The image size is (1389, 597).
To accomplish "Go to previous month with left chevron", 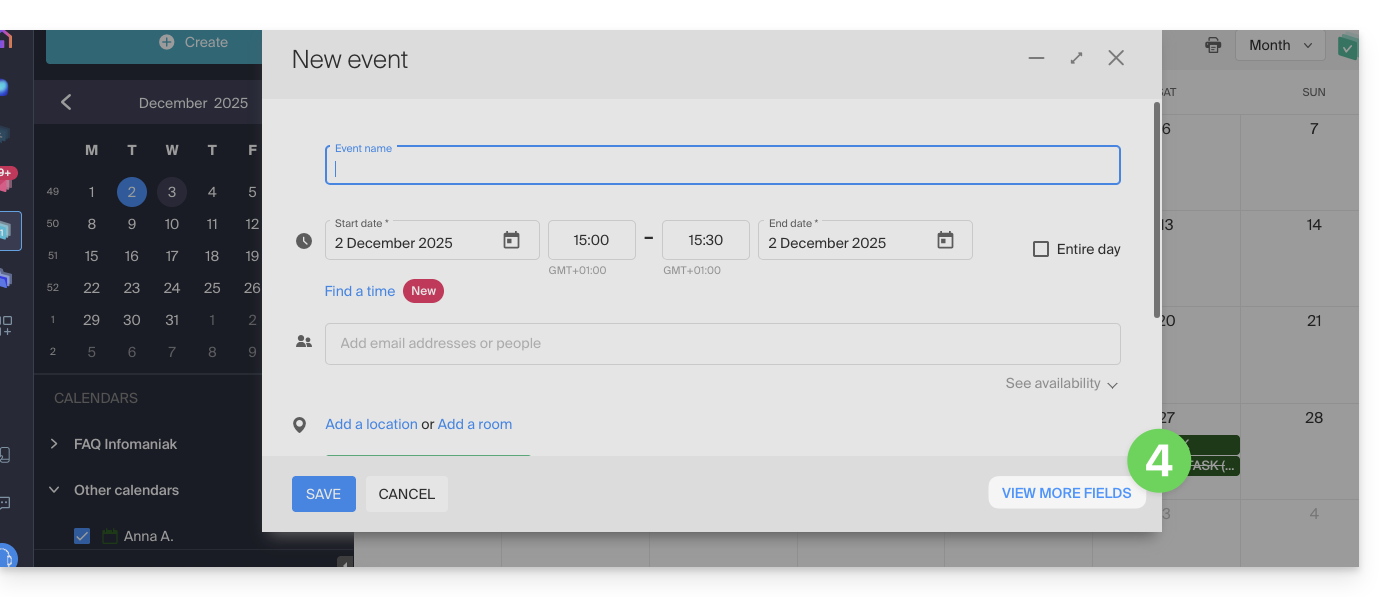I will 66,102.
